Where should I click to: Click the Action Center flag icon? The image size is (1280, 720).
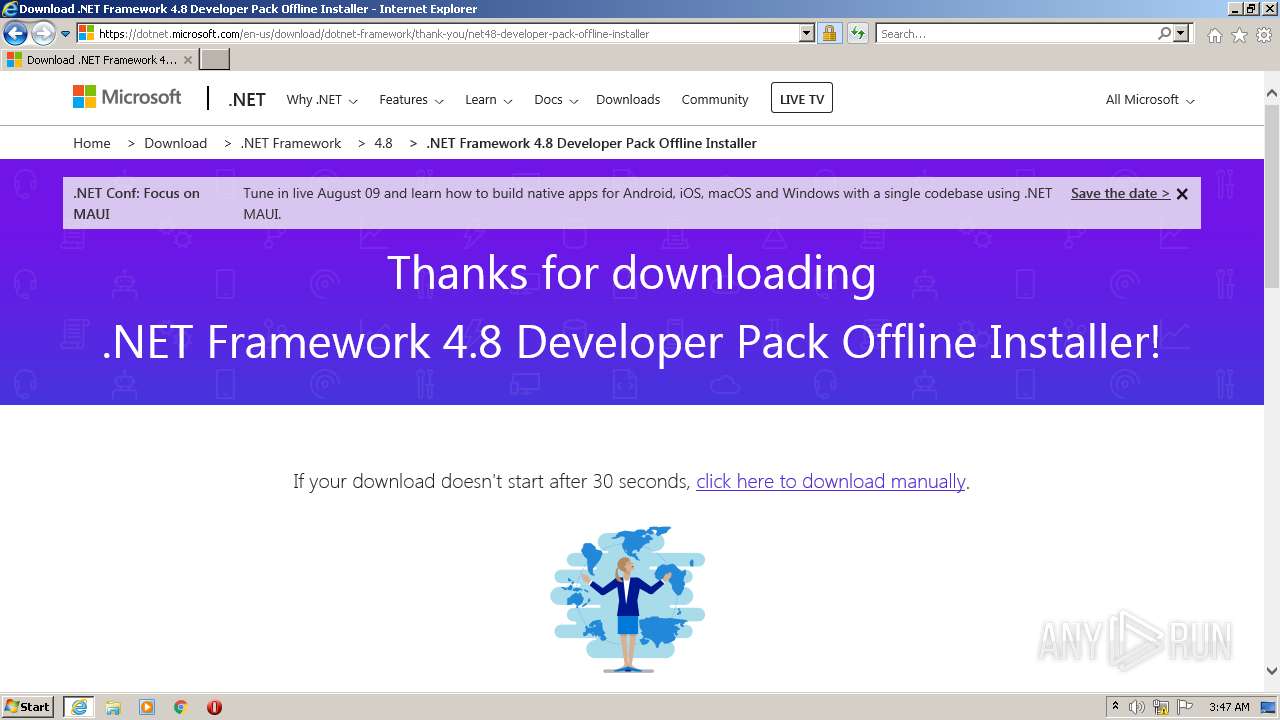(1185, 707)
